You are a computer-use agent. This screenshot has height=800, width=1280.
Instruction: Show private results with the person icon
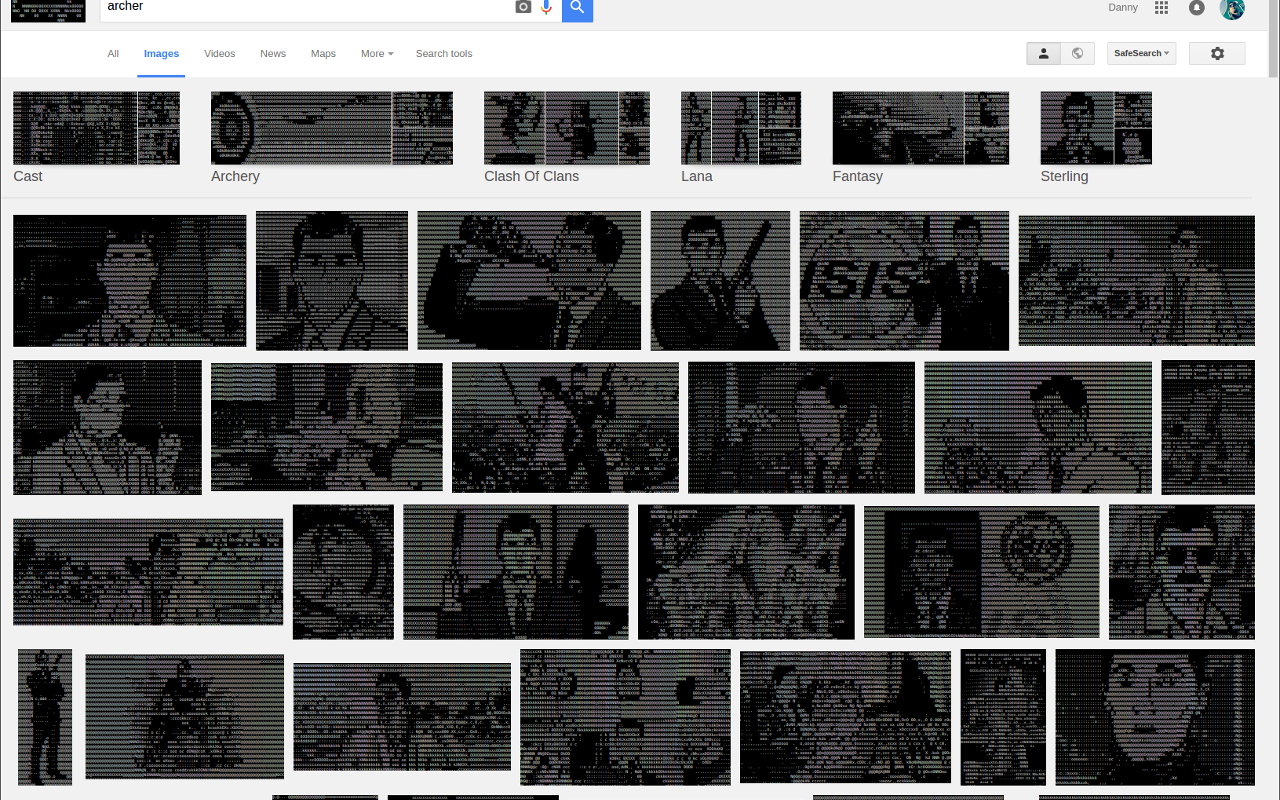(1044, 54)
